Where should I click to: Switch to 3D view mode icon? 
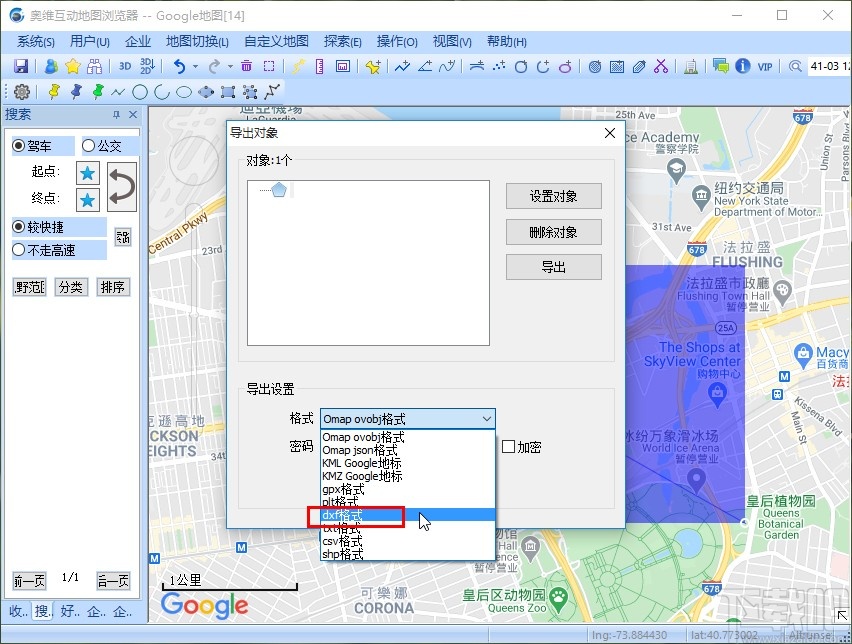click(x=125, y=67)
